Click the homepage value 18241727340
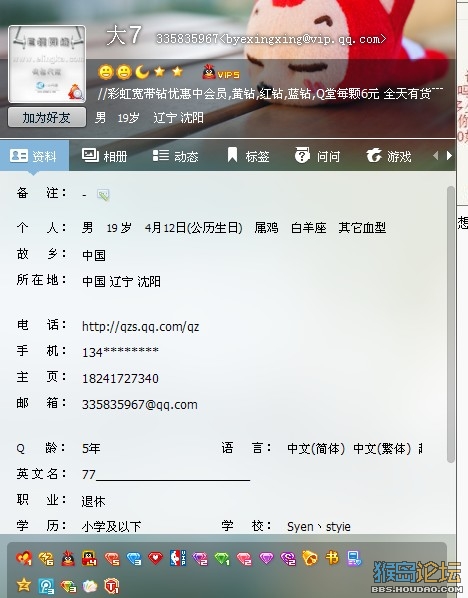 [x=120, y=379]
